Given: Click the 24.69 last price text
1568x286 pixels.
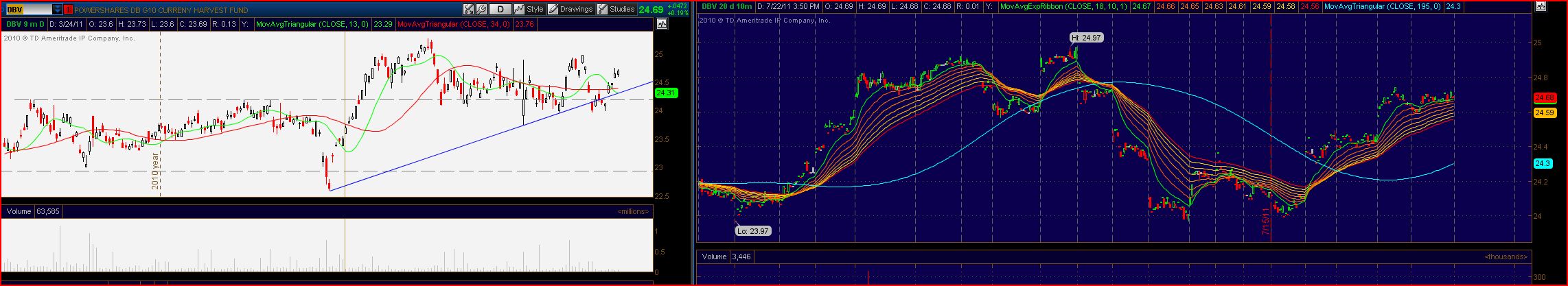Looking at the screenshot, I should [651, 10].
